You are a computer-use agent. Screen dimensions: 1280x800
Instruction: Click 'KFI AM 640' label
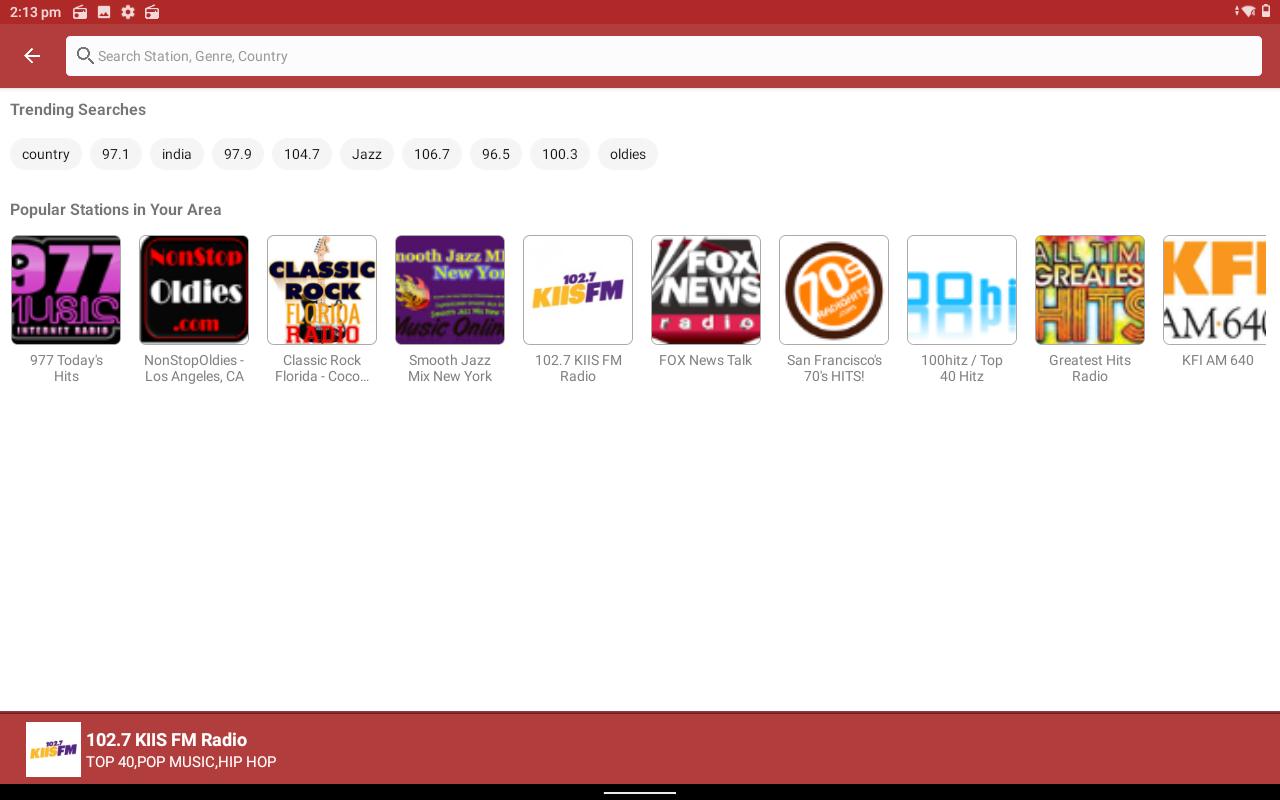(x=1217, y=360)
